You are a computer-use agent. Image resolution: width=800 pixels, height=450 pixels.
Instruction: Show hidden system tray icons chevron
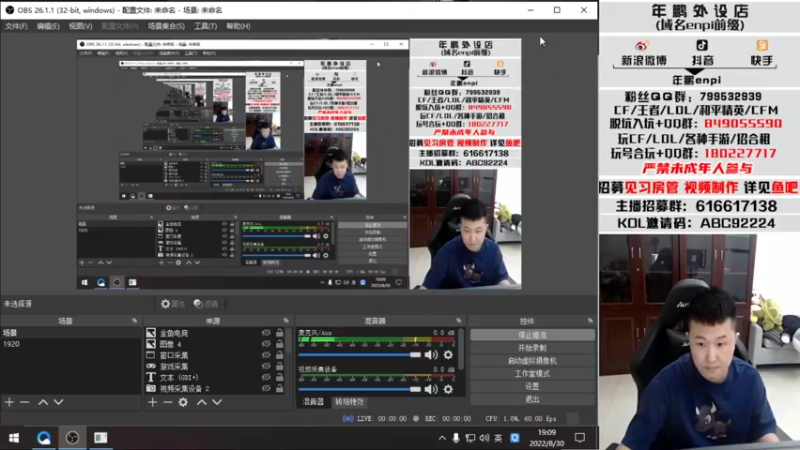pyautogui.click(x=442, y=438)
